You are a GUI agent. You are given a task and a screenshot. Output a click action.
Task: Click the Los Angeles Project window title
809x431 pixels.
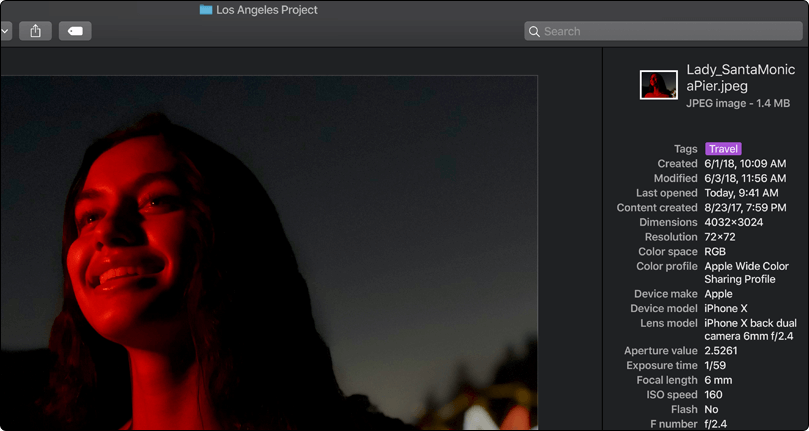pos(267,10)
